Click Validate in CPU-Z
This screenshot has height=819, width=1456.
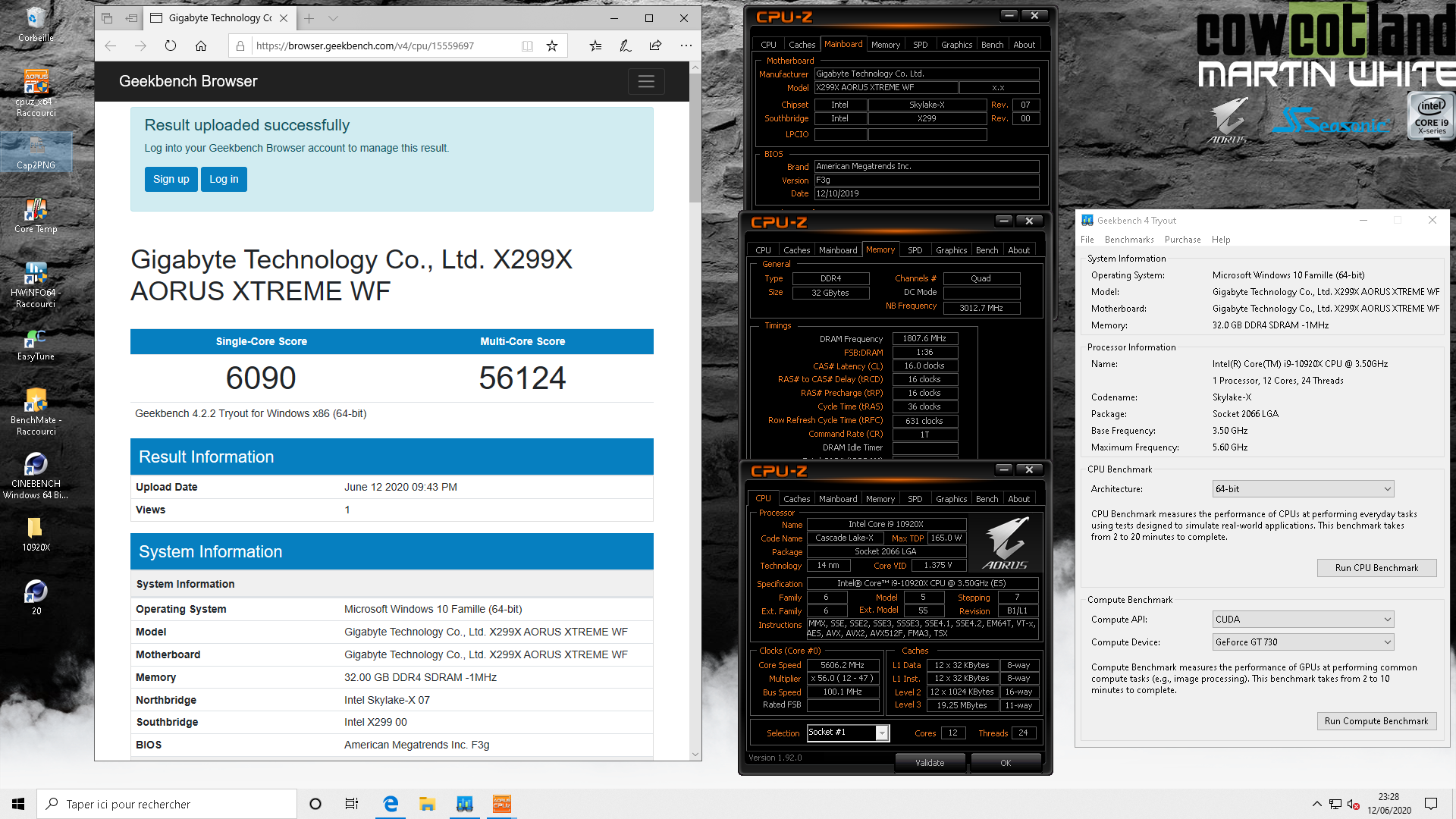click(930, 763)
